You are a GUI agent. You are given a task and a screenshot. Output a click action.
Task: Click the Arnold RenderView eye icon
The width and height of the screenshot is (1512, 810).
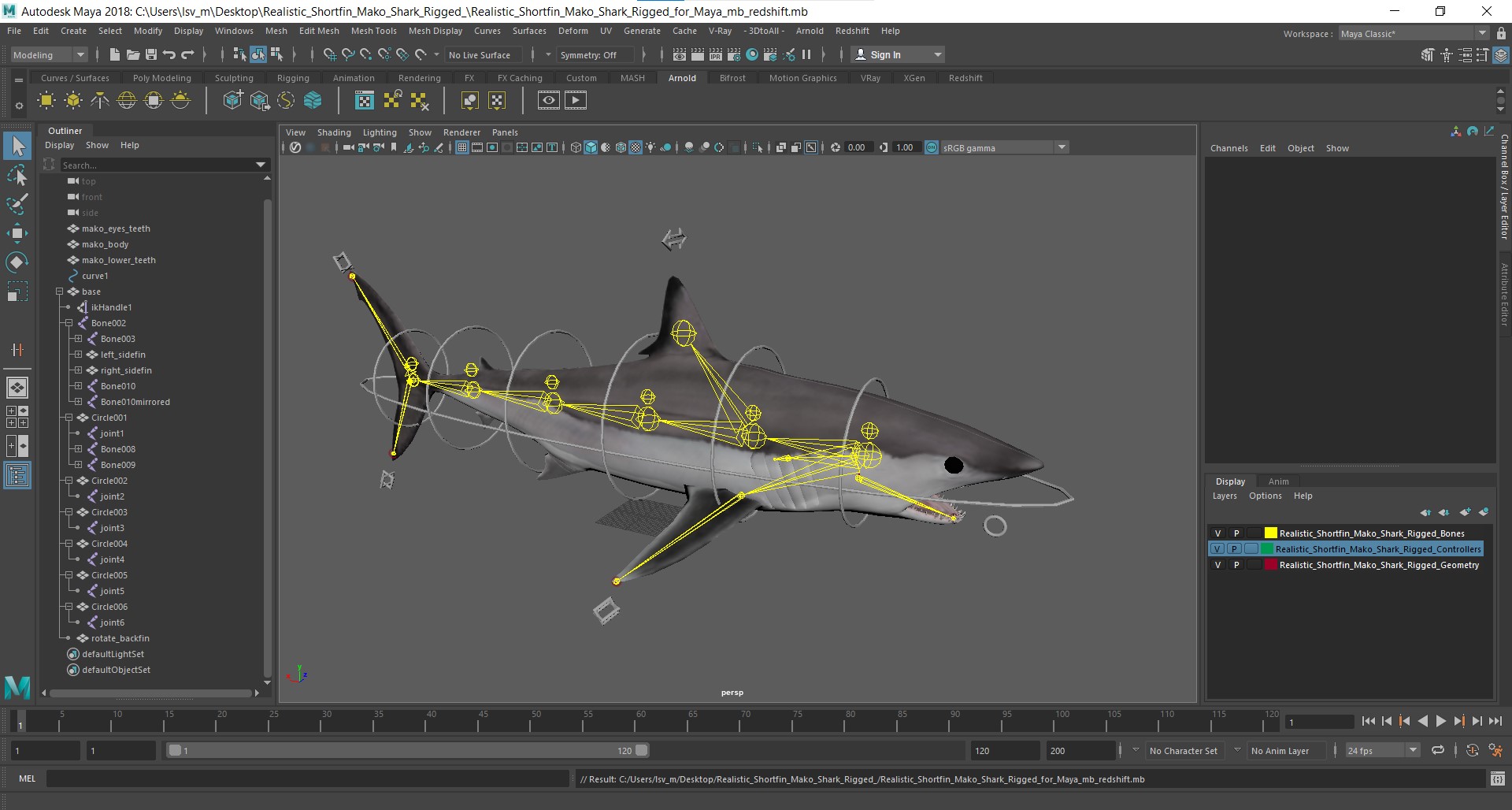pos(549,100)
